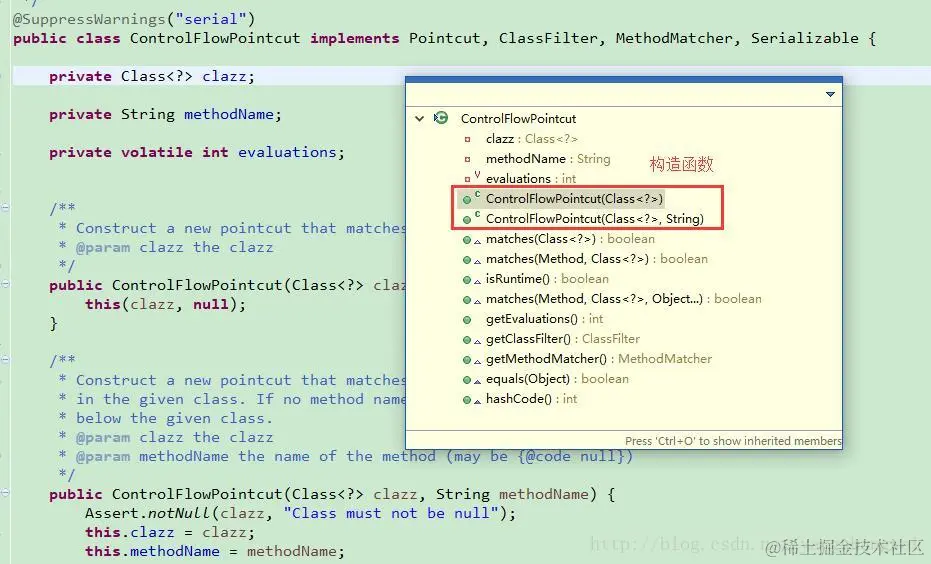Click the ControlFlowPointcut class icon in outline

(x=441, y=118)
